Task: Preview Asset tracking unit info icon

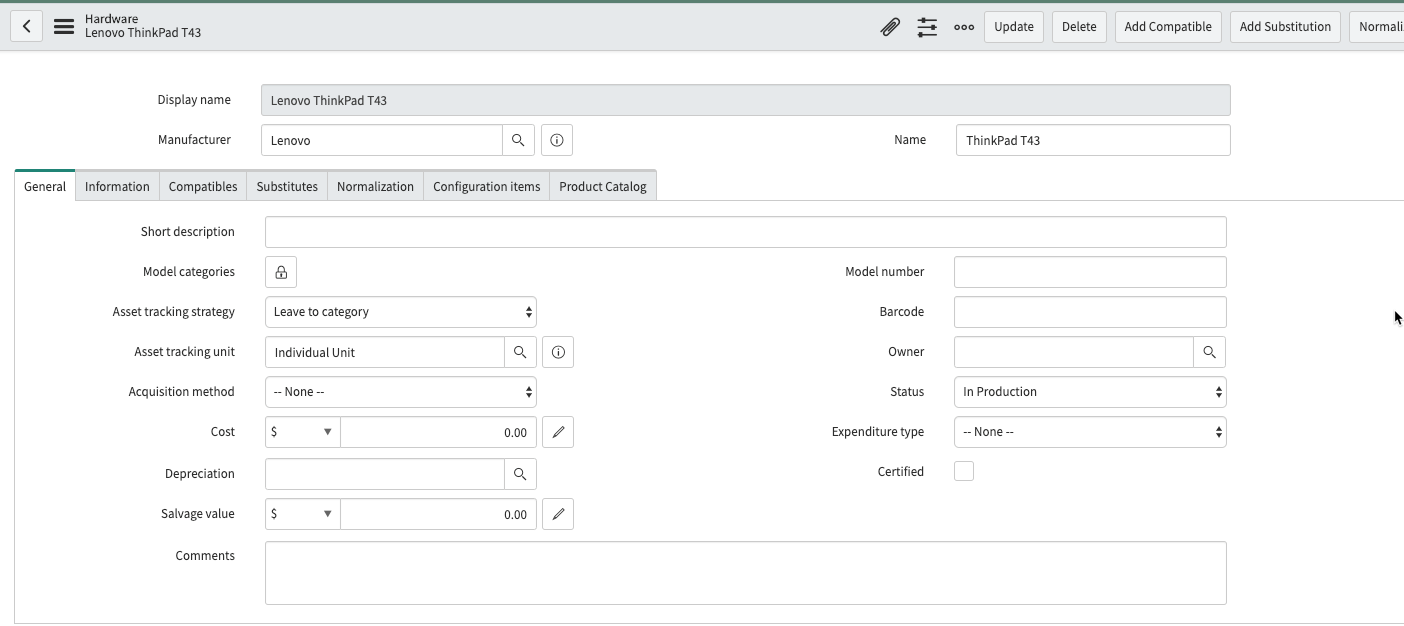Action: tap(558, 352)
